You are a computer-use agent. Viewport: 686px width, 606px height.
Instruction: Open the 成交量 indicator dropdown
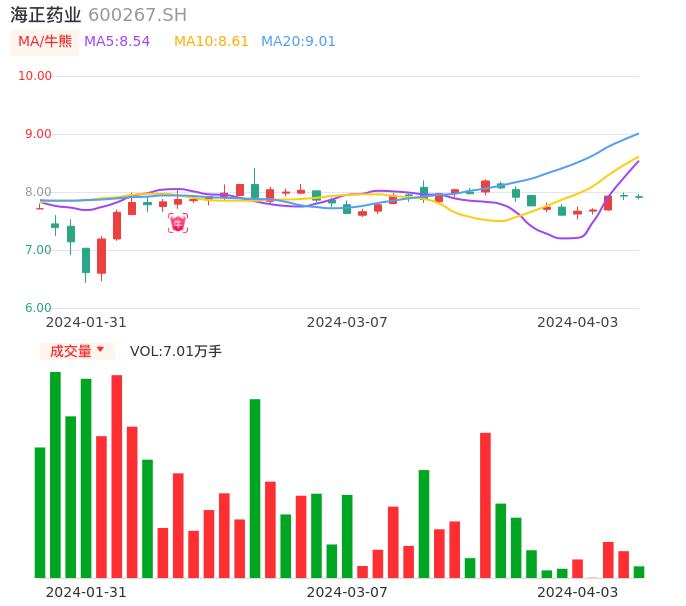77,351
